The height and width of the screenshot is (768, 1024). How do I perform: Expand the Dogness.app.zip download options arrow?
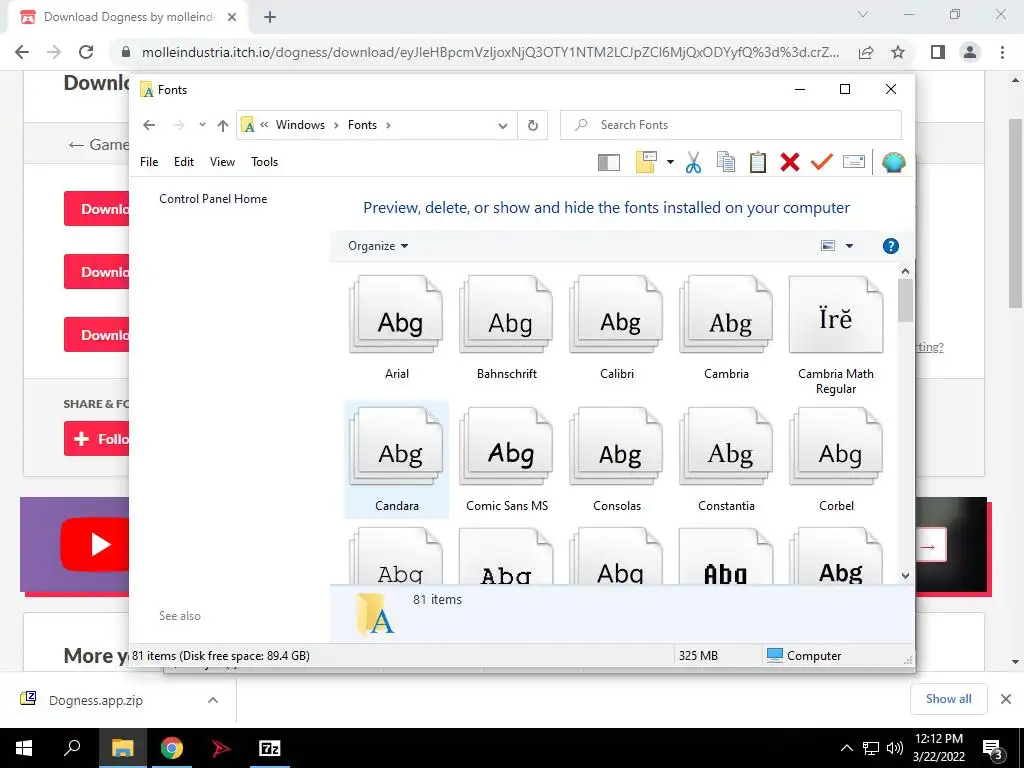point(213,700)
